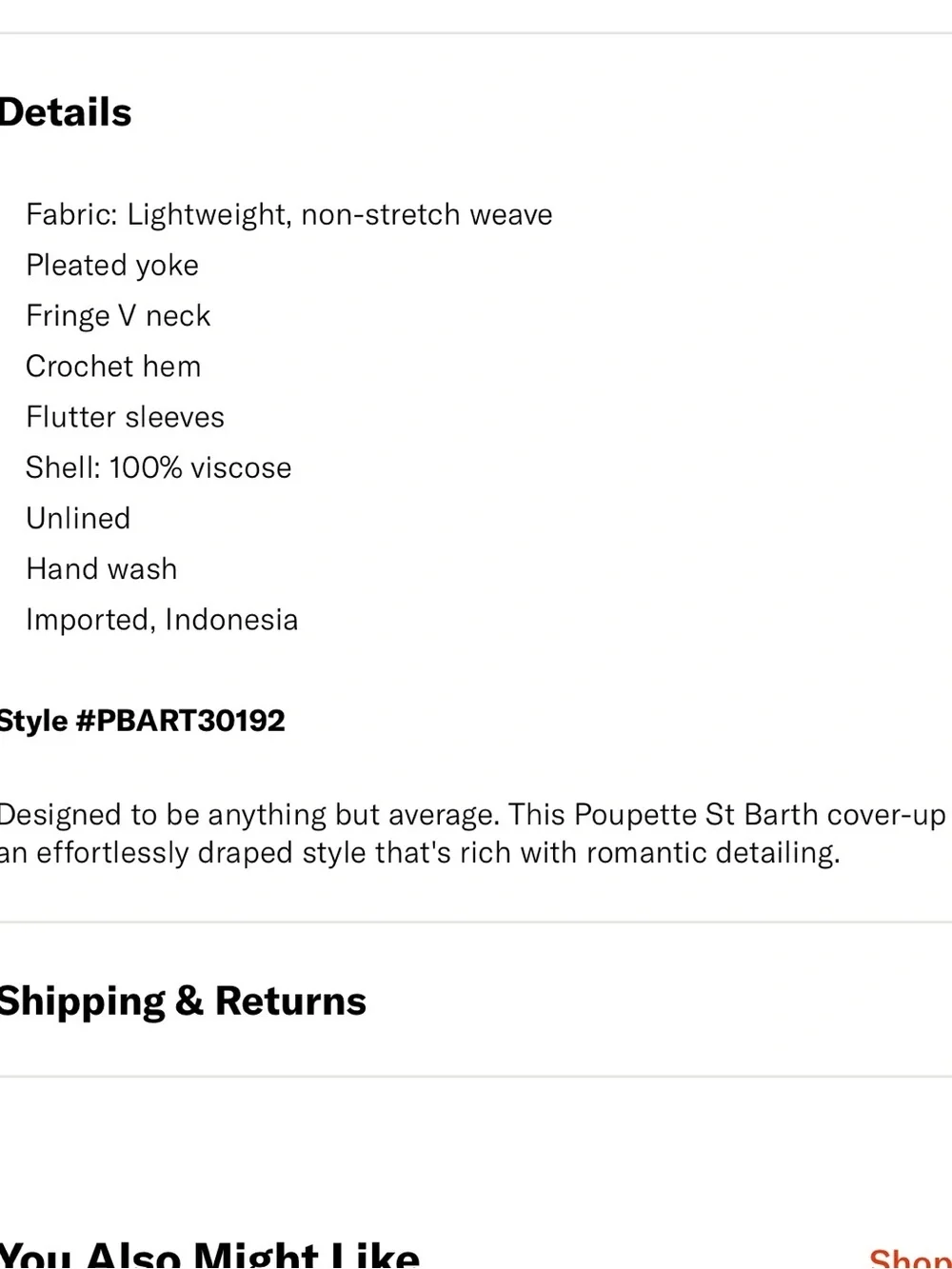Click the Fabric: Lightweight, non-stretch weave line
The image size is (952, 1269).
[288, 215]
